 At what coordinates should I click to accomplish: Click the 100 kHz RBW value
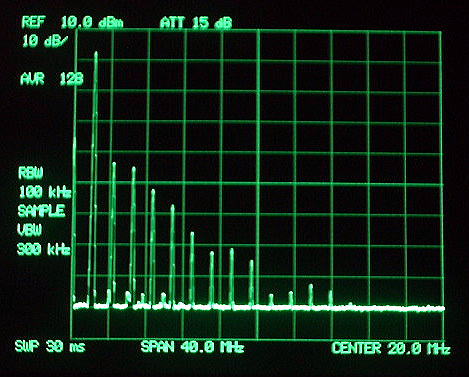coord(45,192)
